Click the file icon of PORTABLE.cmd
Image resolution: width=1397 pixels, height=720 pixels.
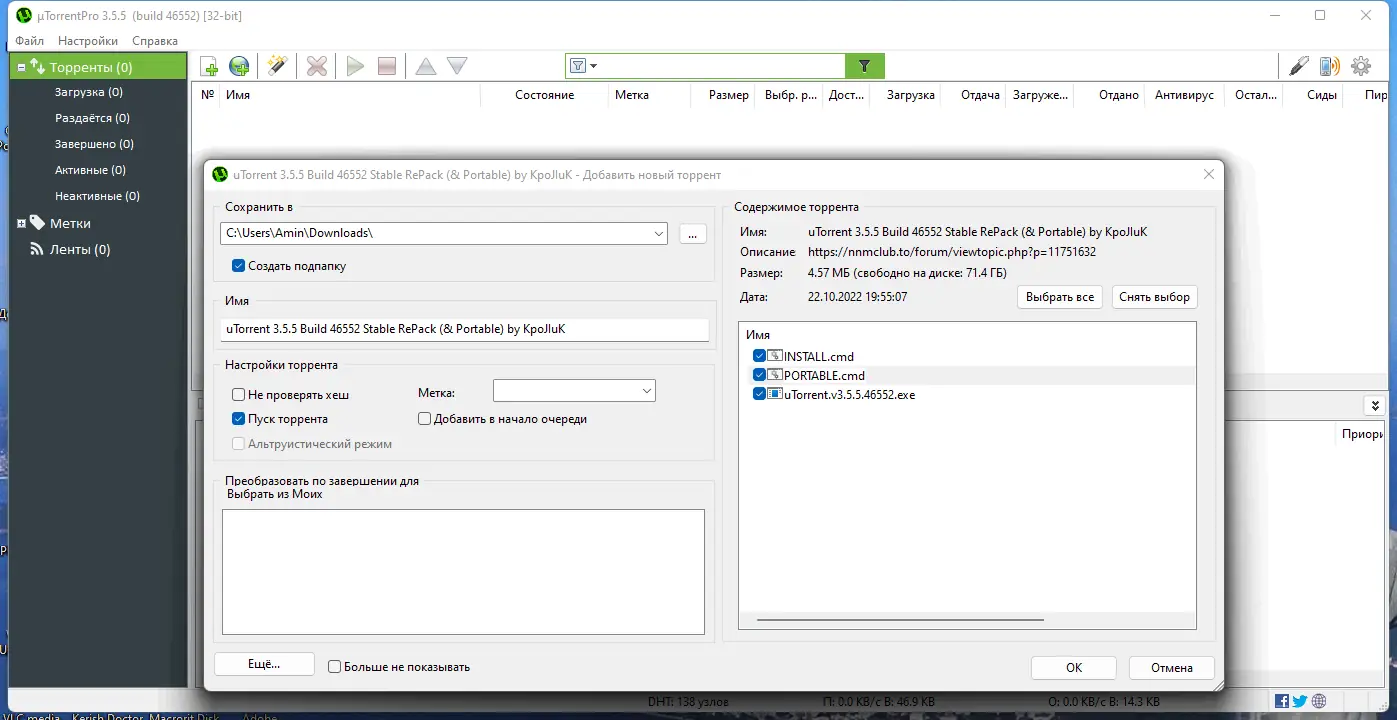[x=774, y=375]
